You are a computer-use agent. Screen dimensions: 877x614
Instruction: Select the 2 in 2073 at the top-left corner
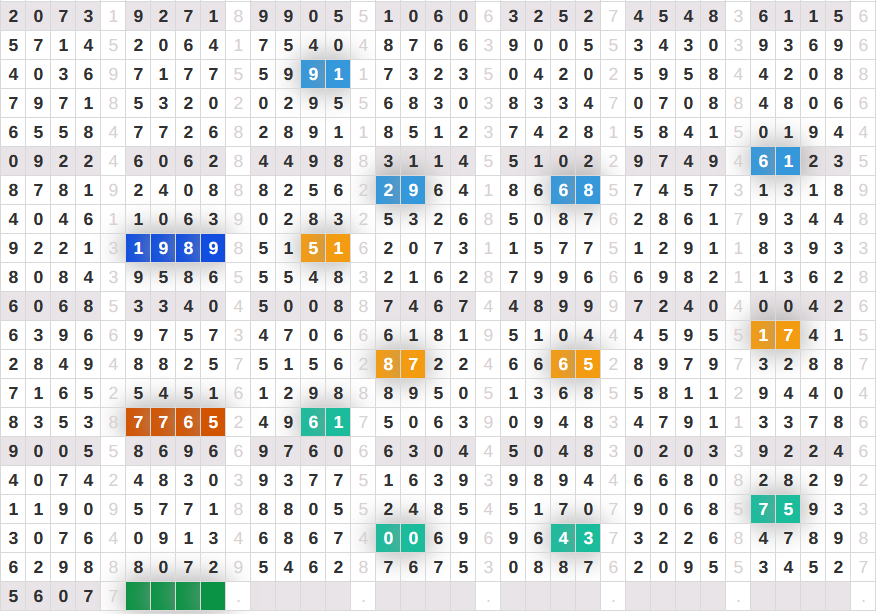tap(13, 16)
